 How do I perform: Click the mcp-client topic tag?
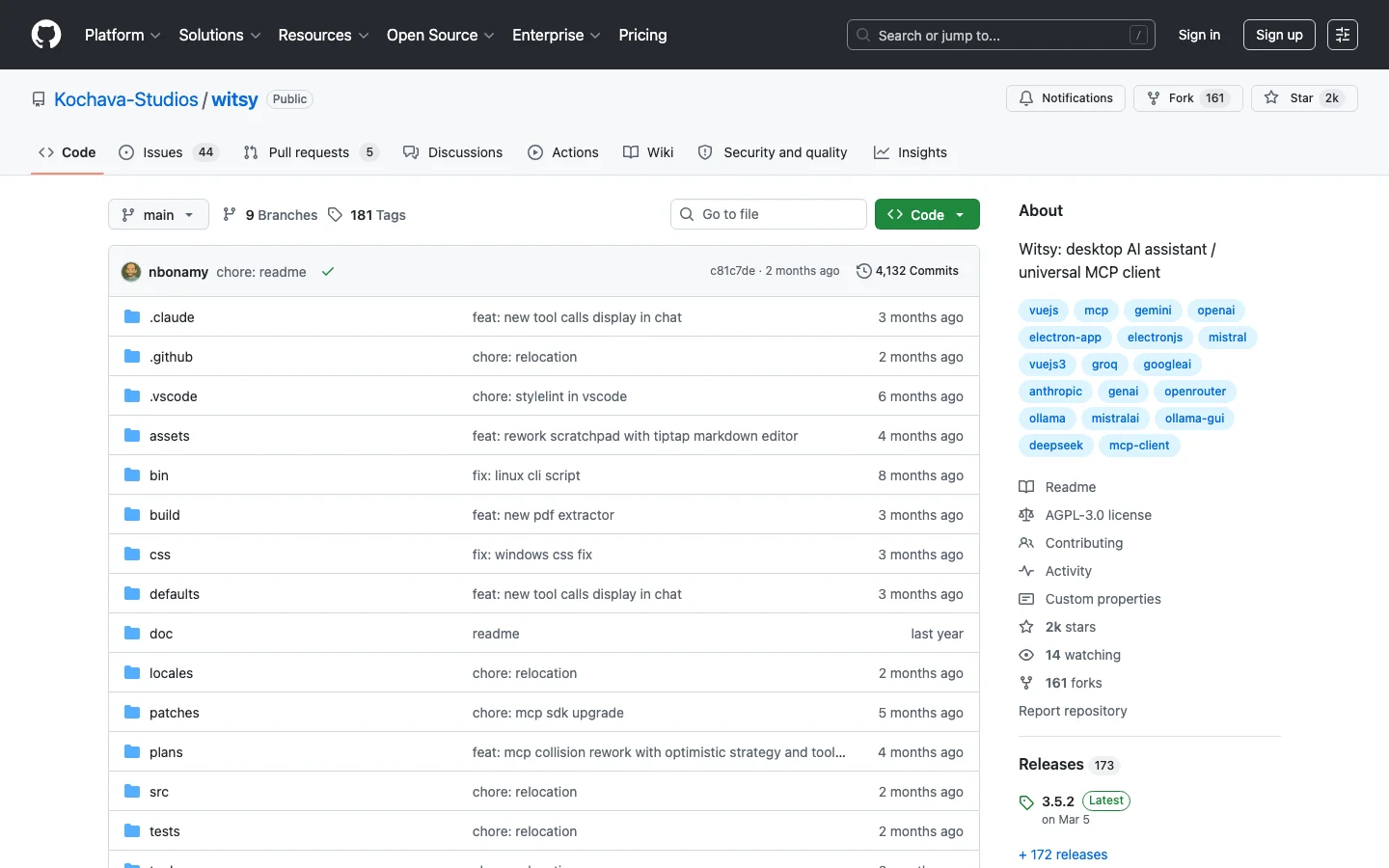tap(1139, 446)
